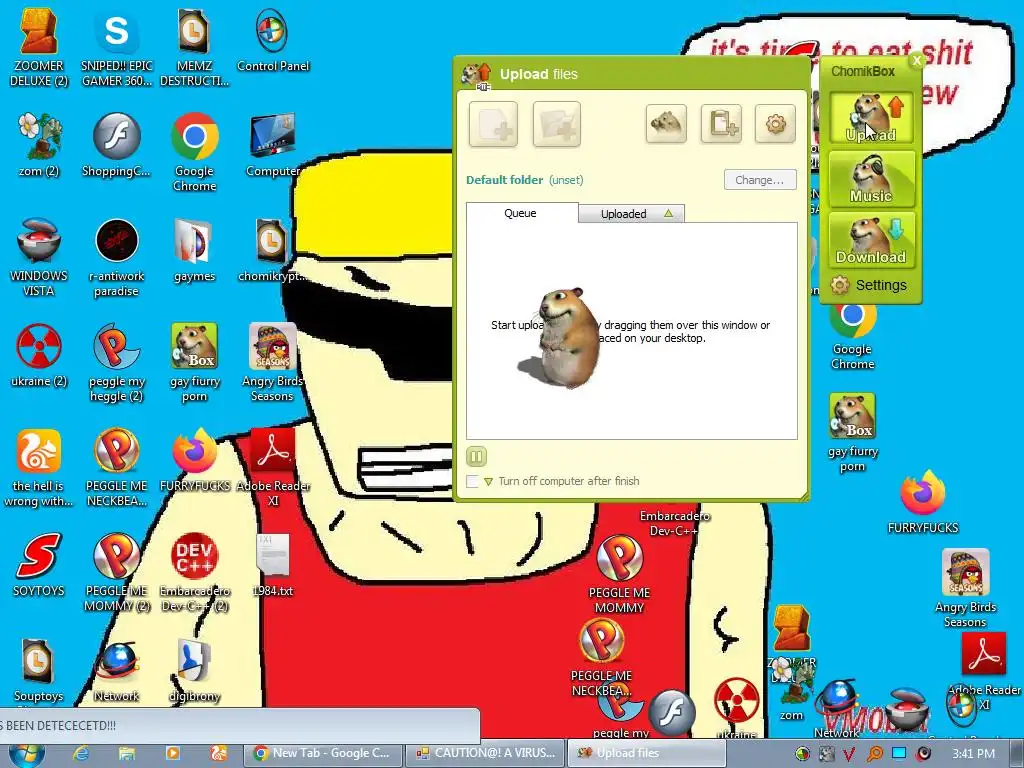Switch to the Uploaded tab
Viewport: 1024px width, 768px height.
click(x=632, y=214)
